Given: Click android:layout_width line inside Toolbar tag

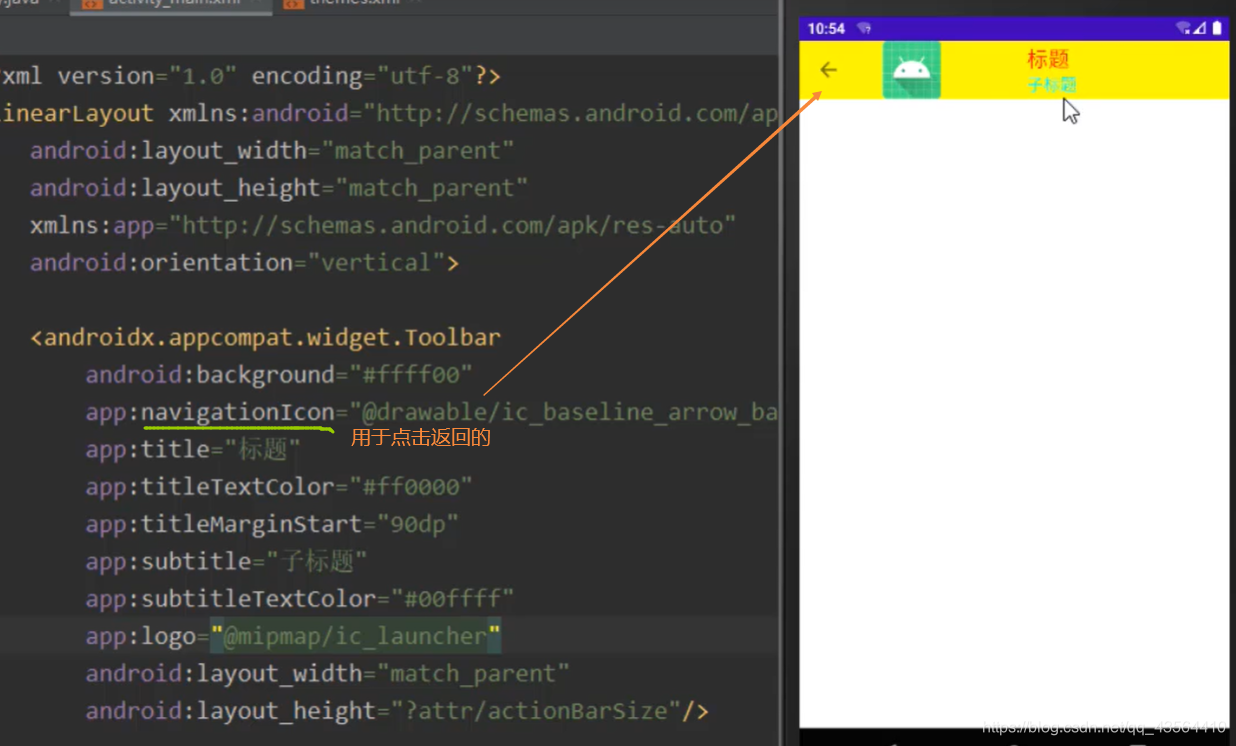Looking at the screenshot, I should [x=327, y=673].
